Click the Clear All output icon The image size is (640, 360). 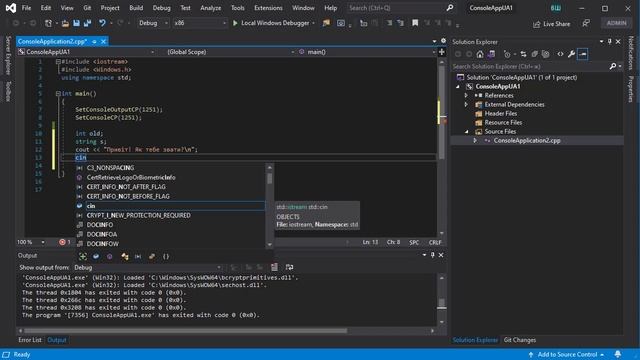pyautogui.click(x=274, y=267)
